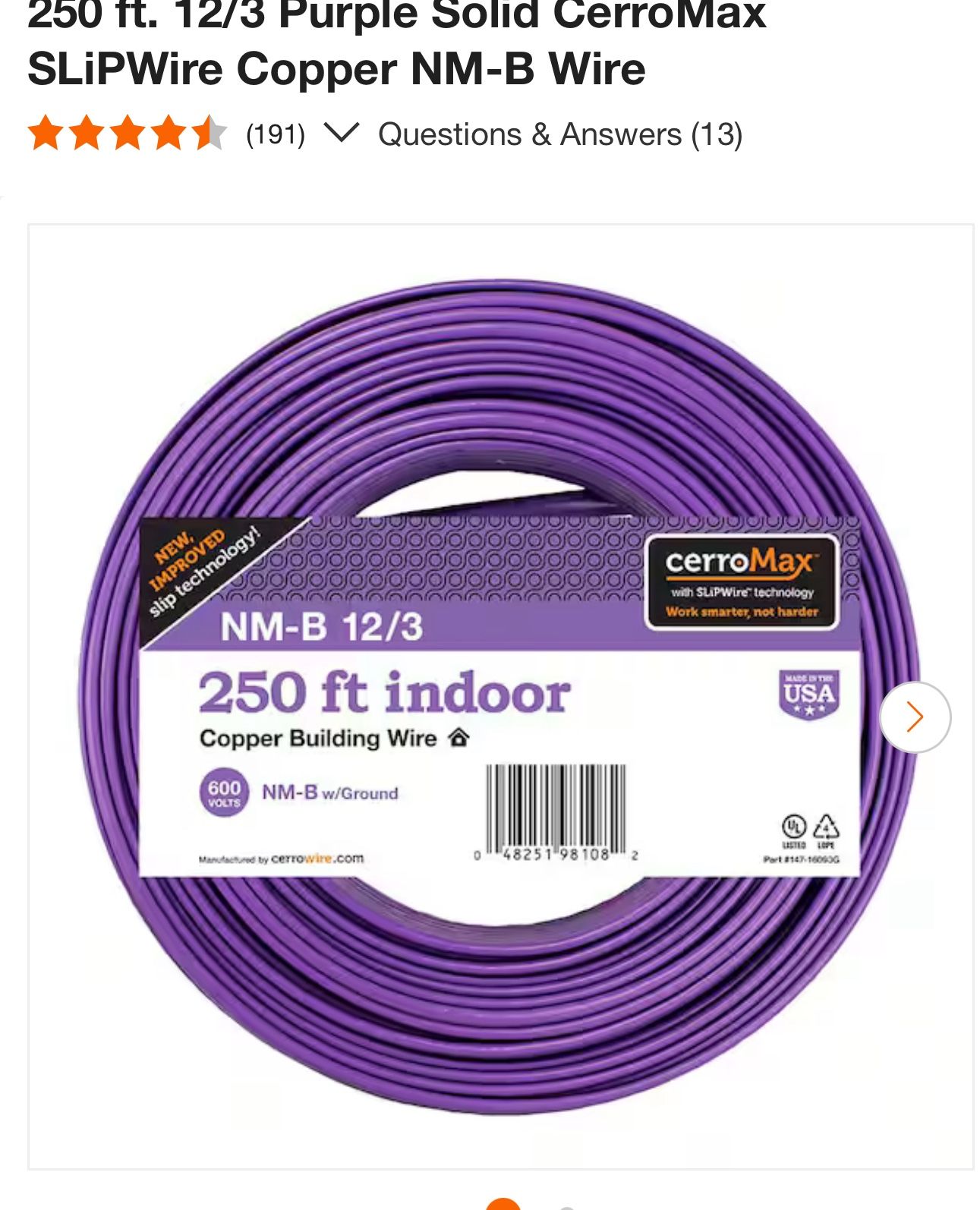Click the Made in the USA badge

[809, 695]
